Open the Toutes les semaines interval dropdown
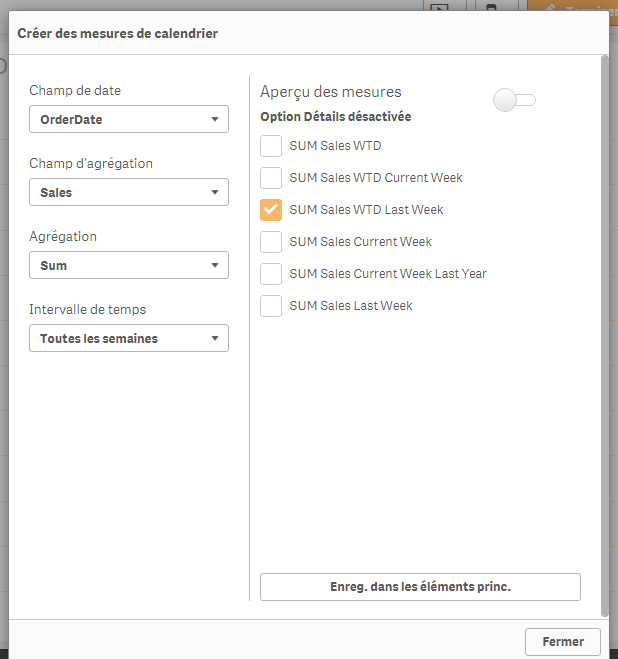The height and width of the screenshot is (659, 618). [128, 338]
